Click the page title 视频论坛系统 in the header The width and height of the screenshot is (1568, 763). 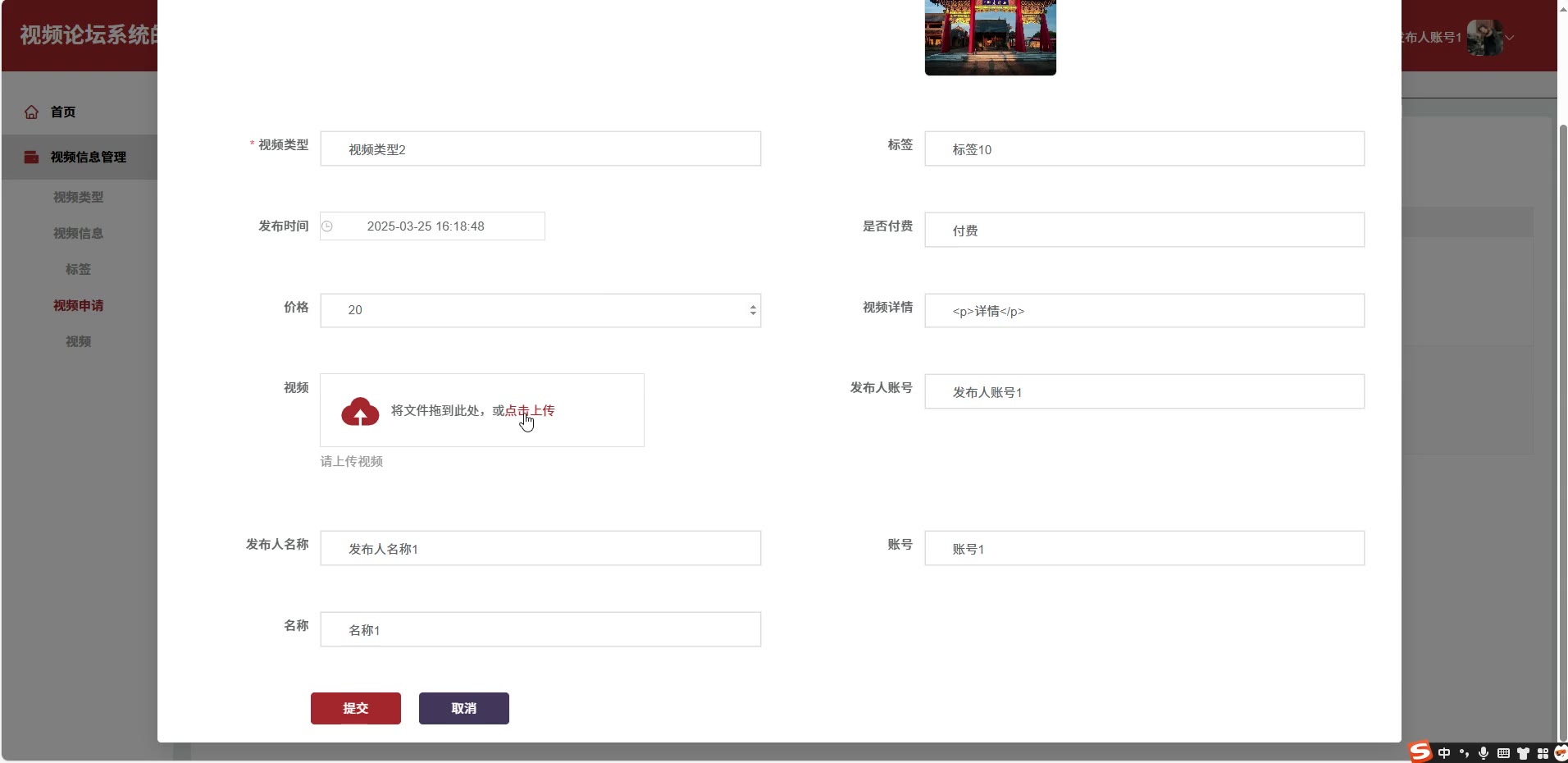tap(89, 35)
